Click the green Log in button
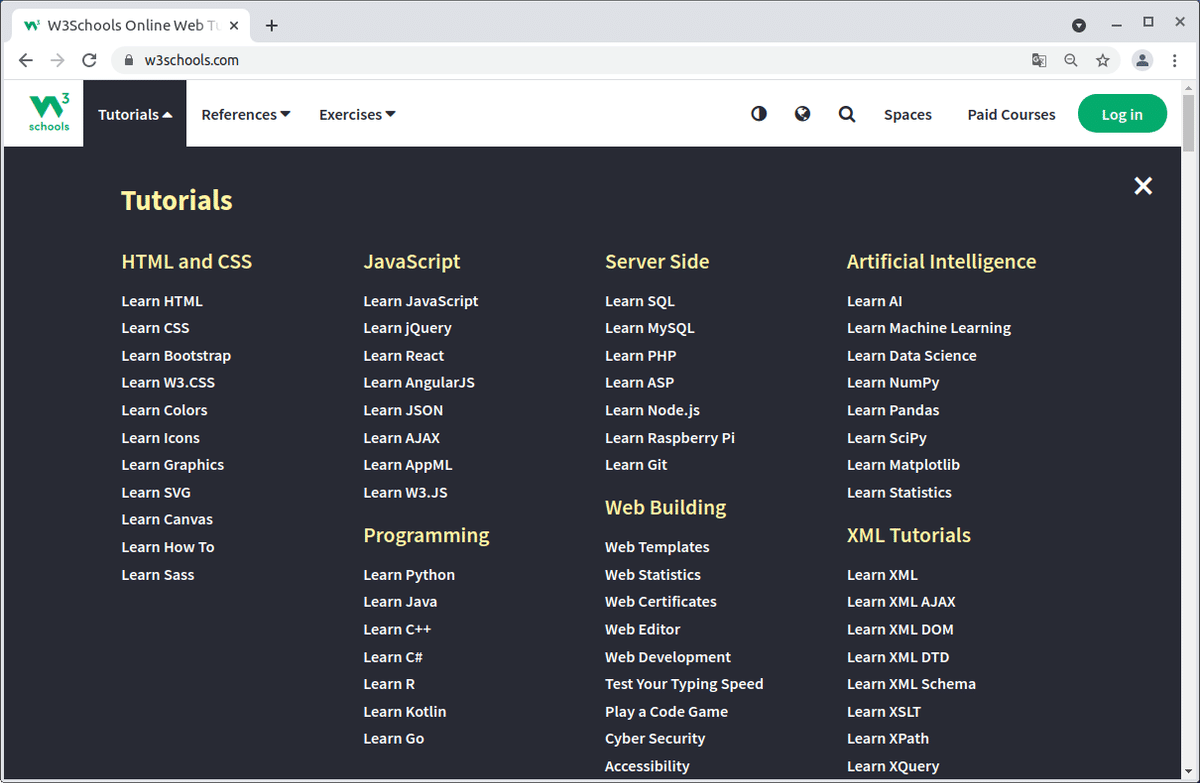 [1122, 114]
